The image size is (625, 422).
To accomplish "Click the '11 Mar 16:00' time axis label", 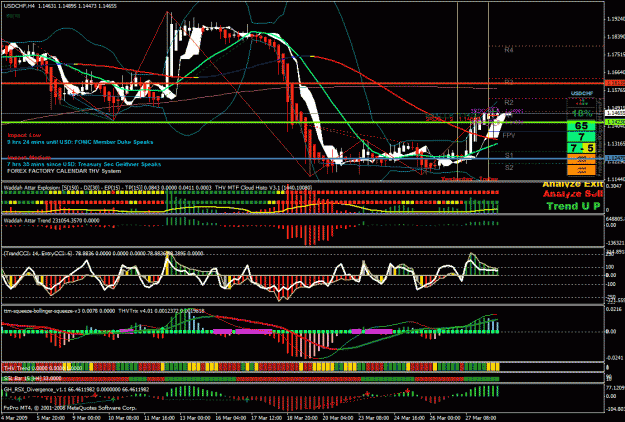I will coord(159,418).
